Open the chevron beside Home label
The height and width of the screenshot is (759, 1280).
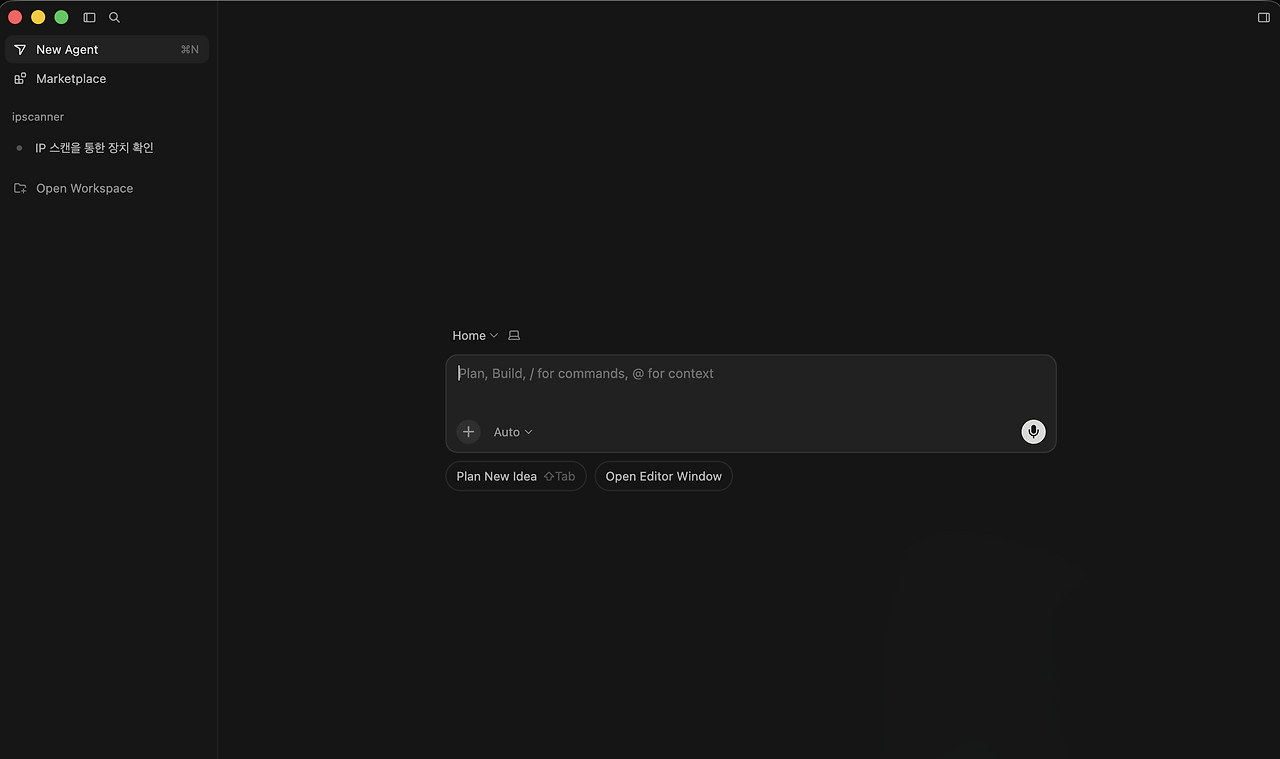click(494, 335)
